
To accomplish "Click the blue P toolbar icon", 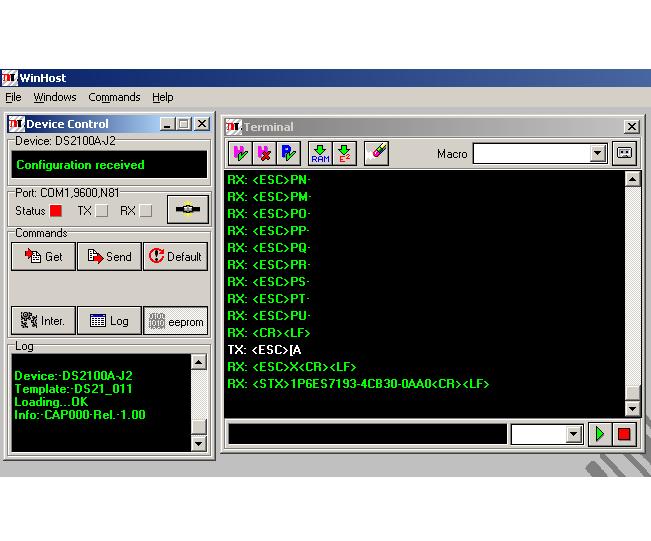I will [x=288, y=153].
